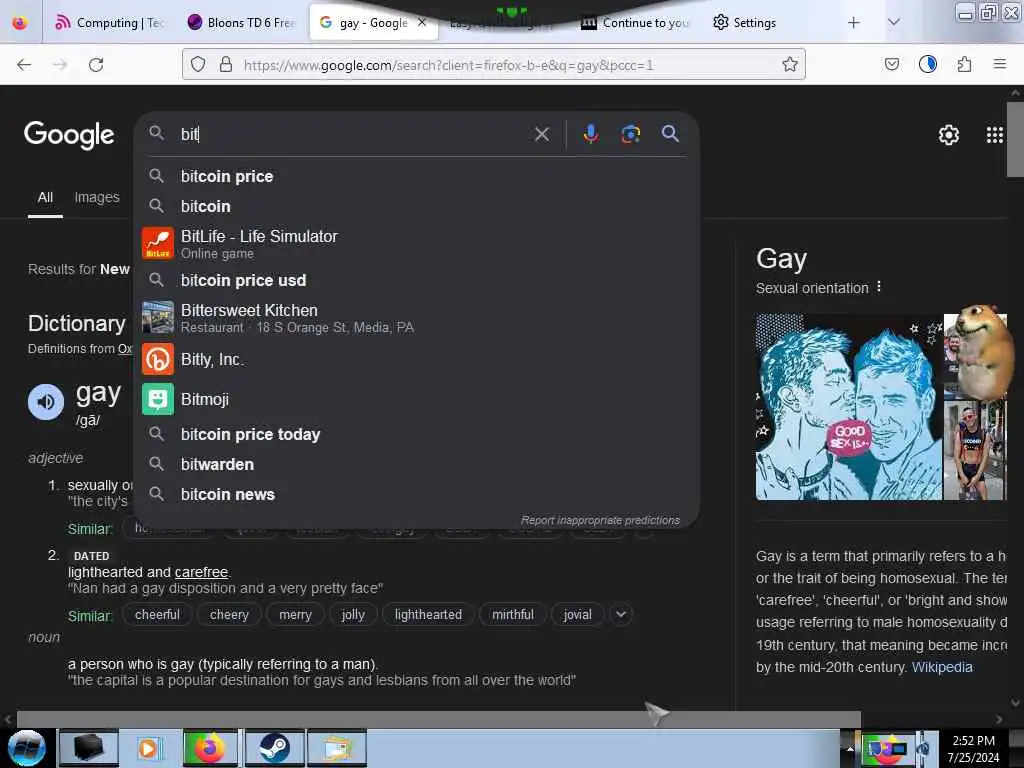
Task: Show hidden system tray icons
Action: [850, 749]
